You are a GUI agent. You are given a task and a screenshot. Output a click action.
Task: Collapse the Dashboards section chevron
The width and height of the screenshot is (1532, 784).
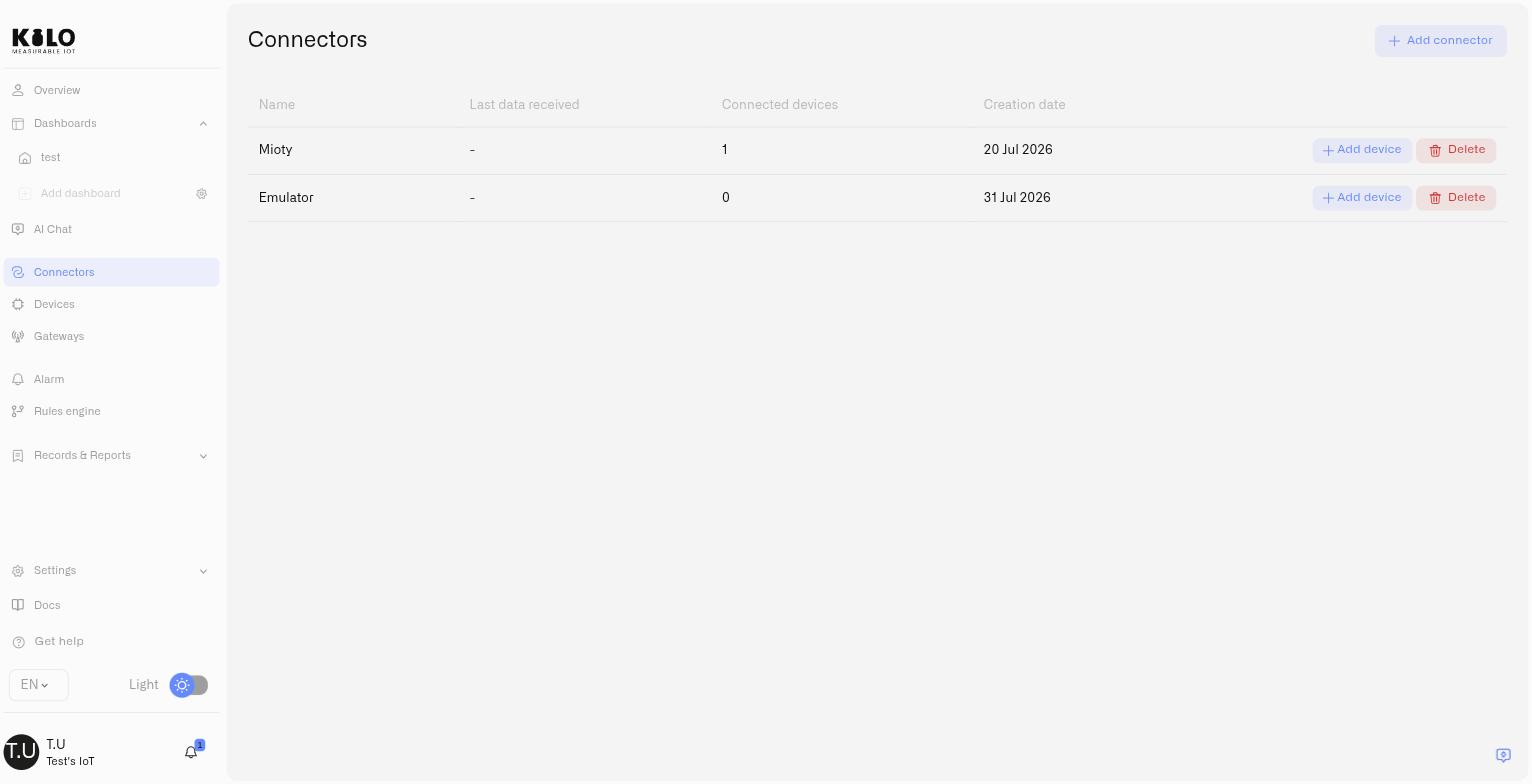click(203, 124)
